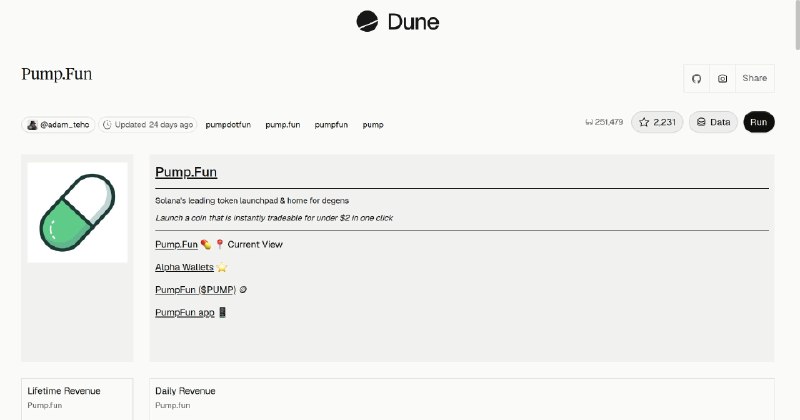The image size is (800, 420).
Task: Open the PumpFun app link
Action: (x=185, y=312)
